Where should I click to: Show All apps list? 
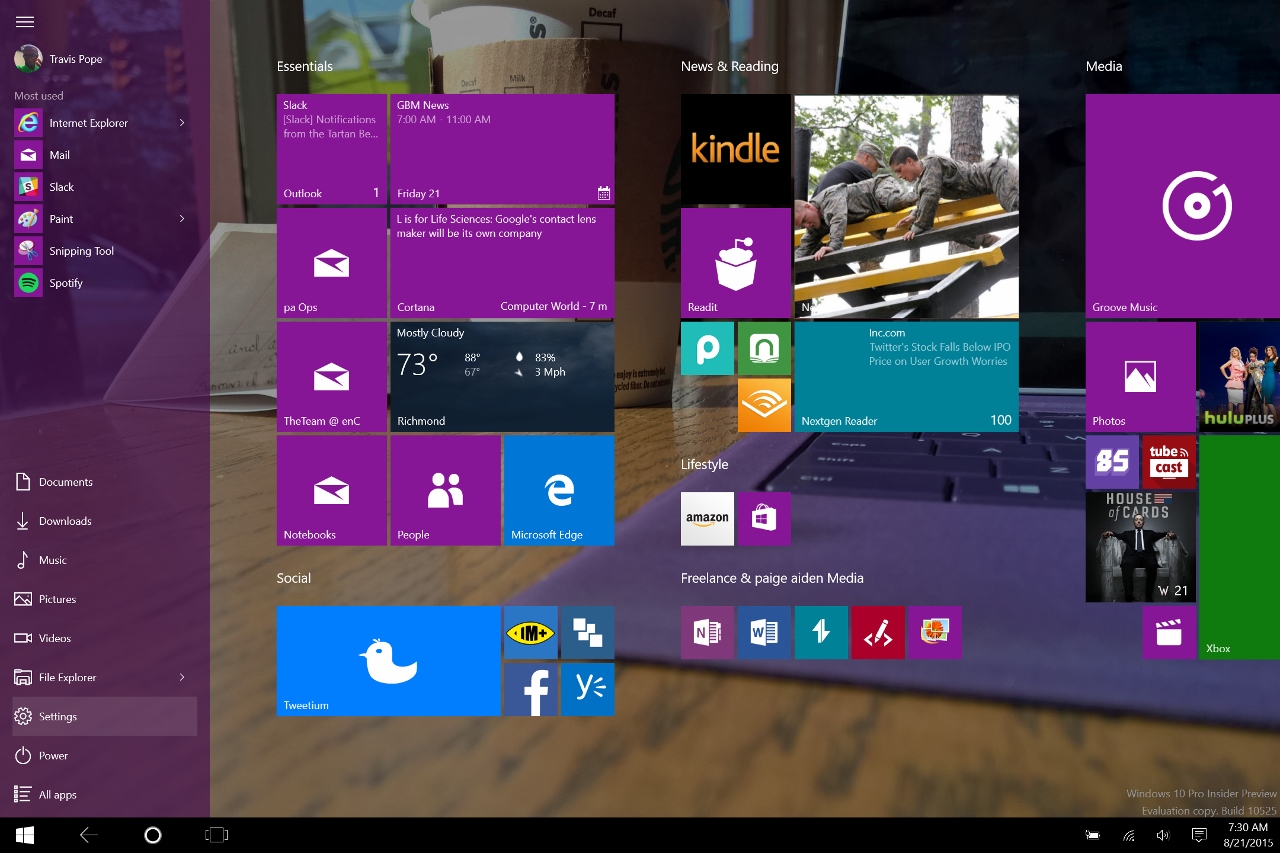click(104, 794)
